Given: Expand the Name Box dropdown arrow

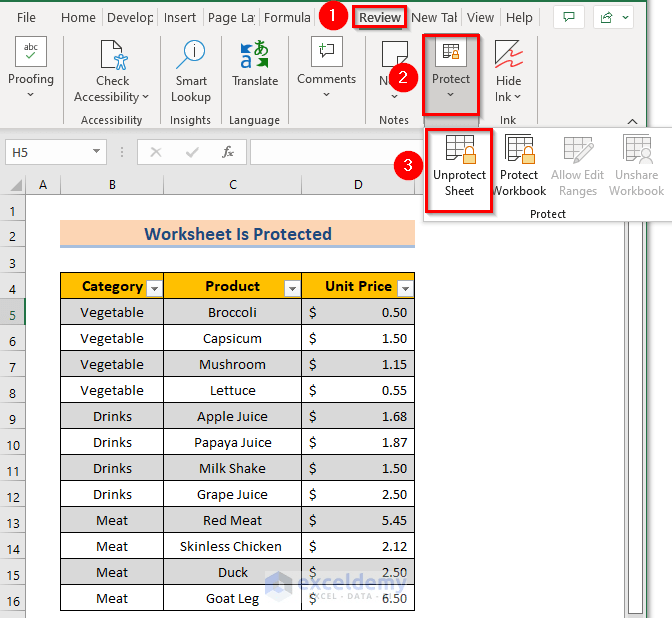Looking at the screenshot, I should point(96,151).
